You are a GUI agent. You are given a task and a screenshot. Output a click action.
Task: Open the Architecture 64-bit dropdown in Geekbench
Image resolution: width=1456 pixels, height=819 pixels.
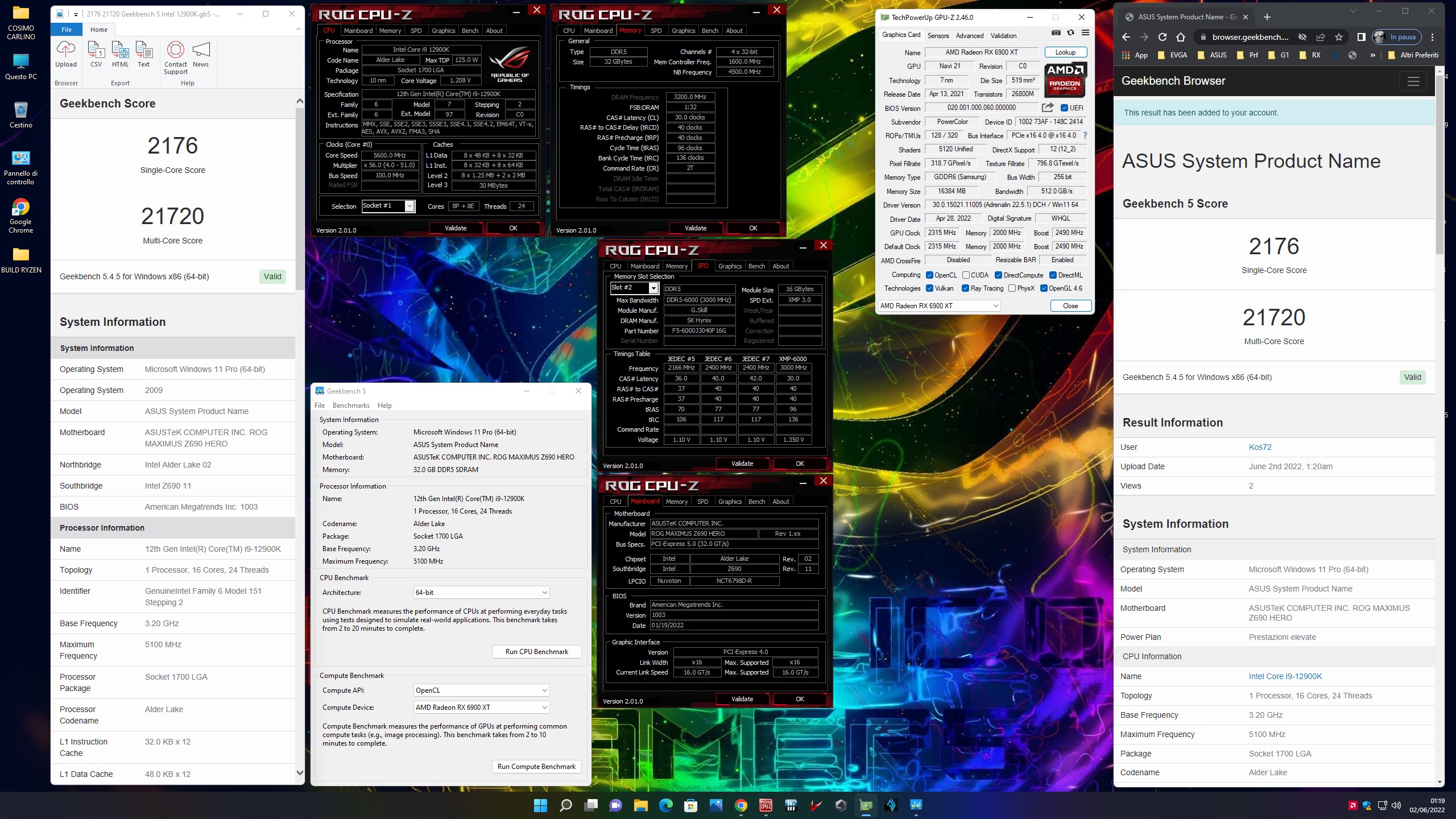(481, 592)
